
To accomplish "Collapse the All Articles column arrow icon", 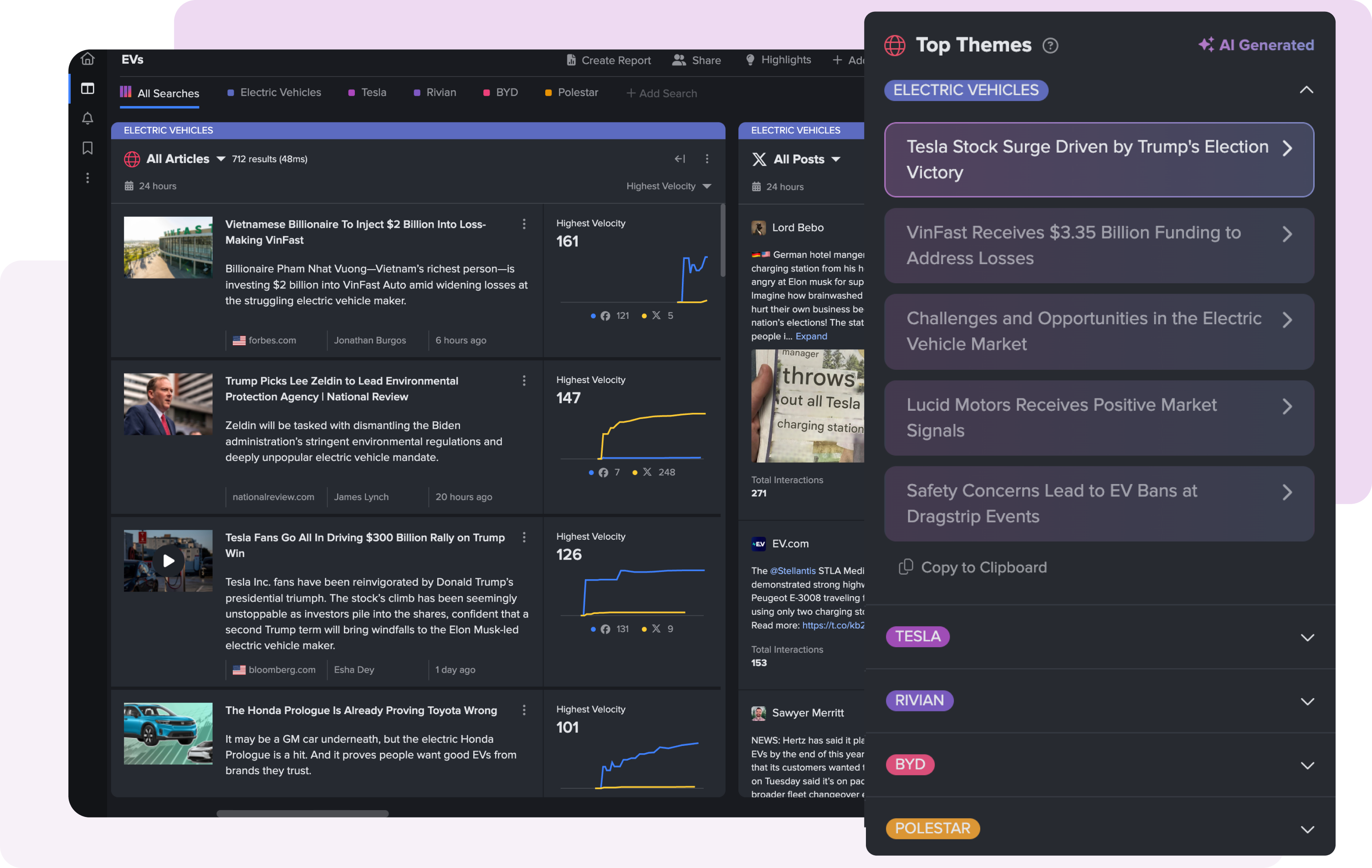I will [680, 159].
